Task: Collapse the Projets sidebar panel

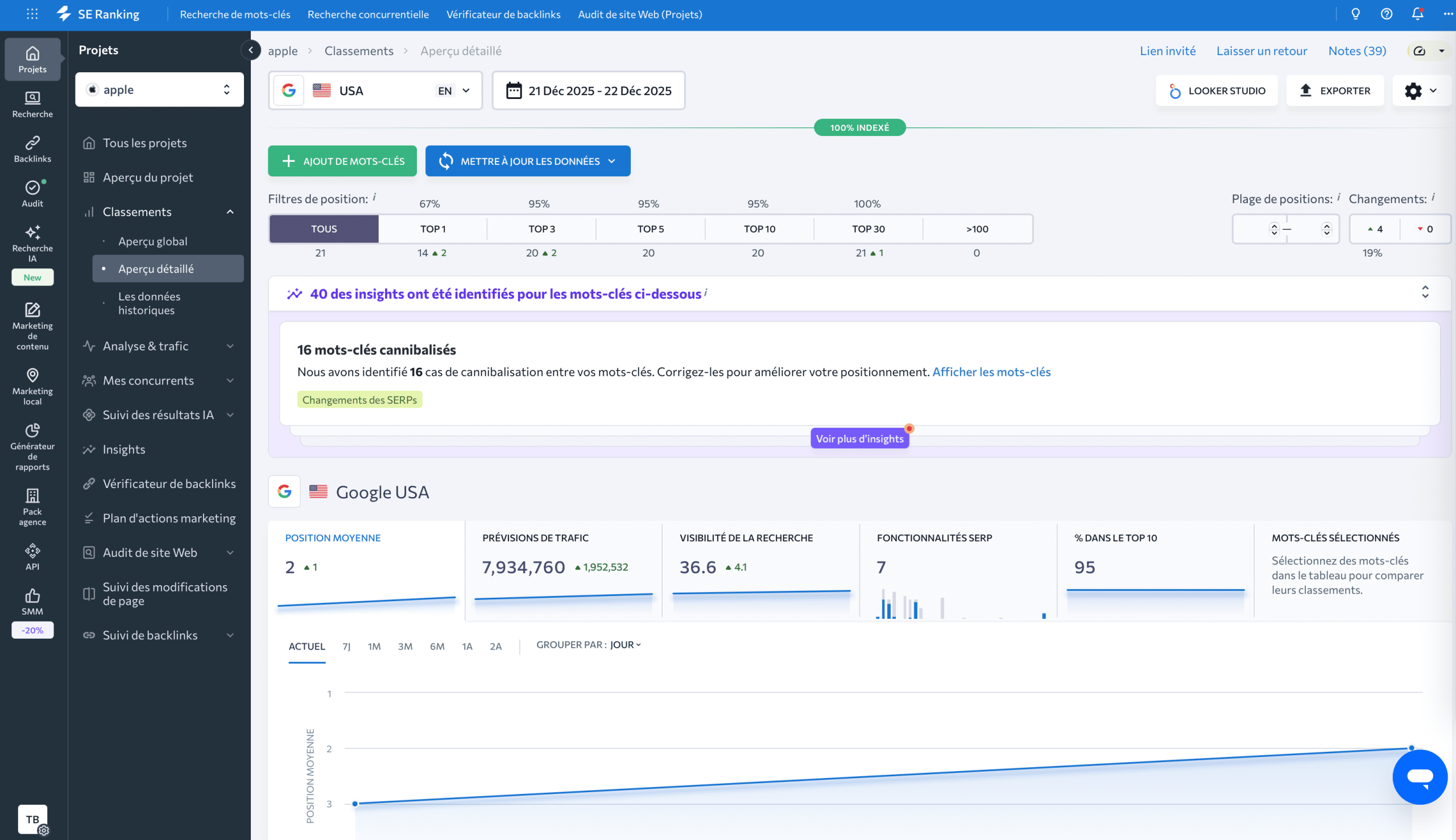Action: click(250, 50)
